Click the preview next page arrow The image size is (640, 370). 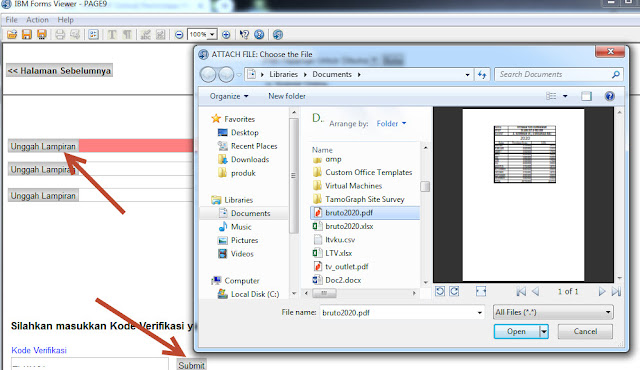[602, 291]
